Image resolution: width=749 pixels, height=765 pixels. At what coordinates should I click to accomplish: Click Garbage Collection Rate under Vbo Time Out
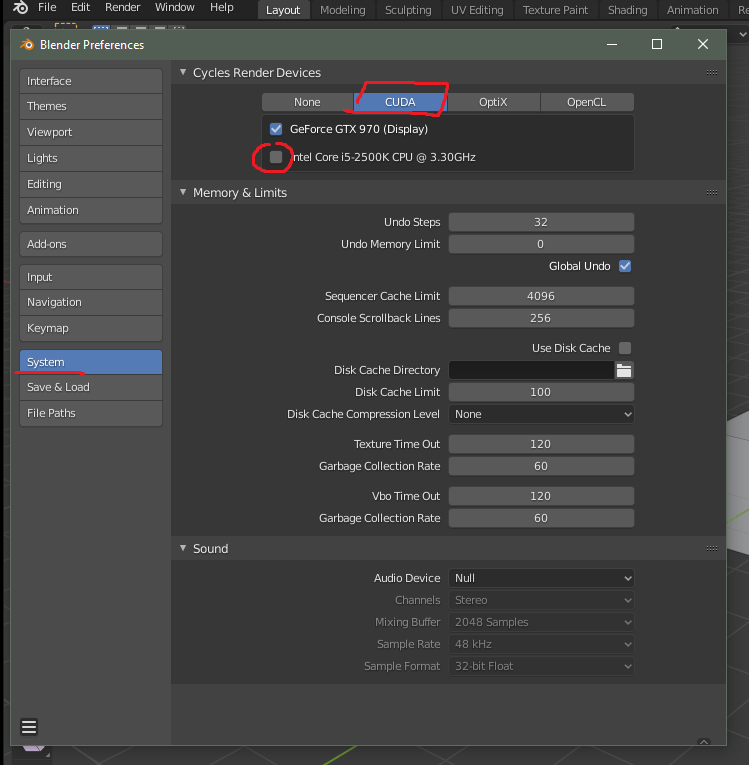(x=541, y=518)
